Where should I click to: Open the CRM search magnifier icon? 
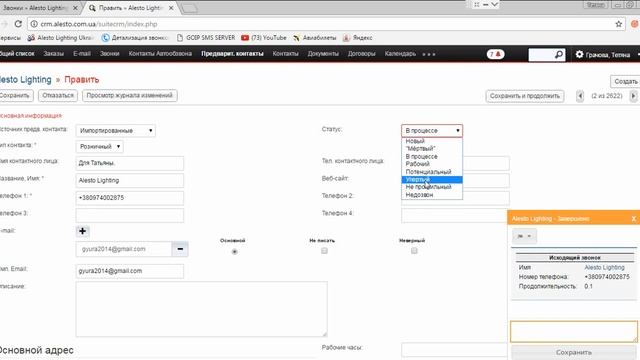coord(559,54)
